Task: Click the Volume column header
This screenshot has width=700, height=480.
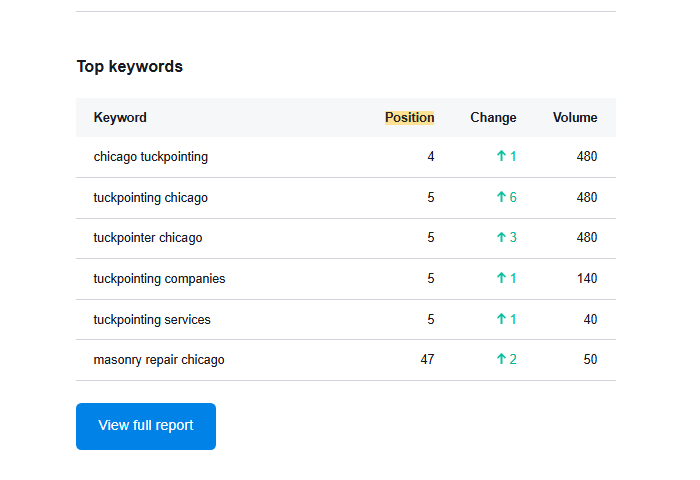Action: (x=575, y=117)
